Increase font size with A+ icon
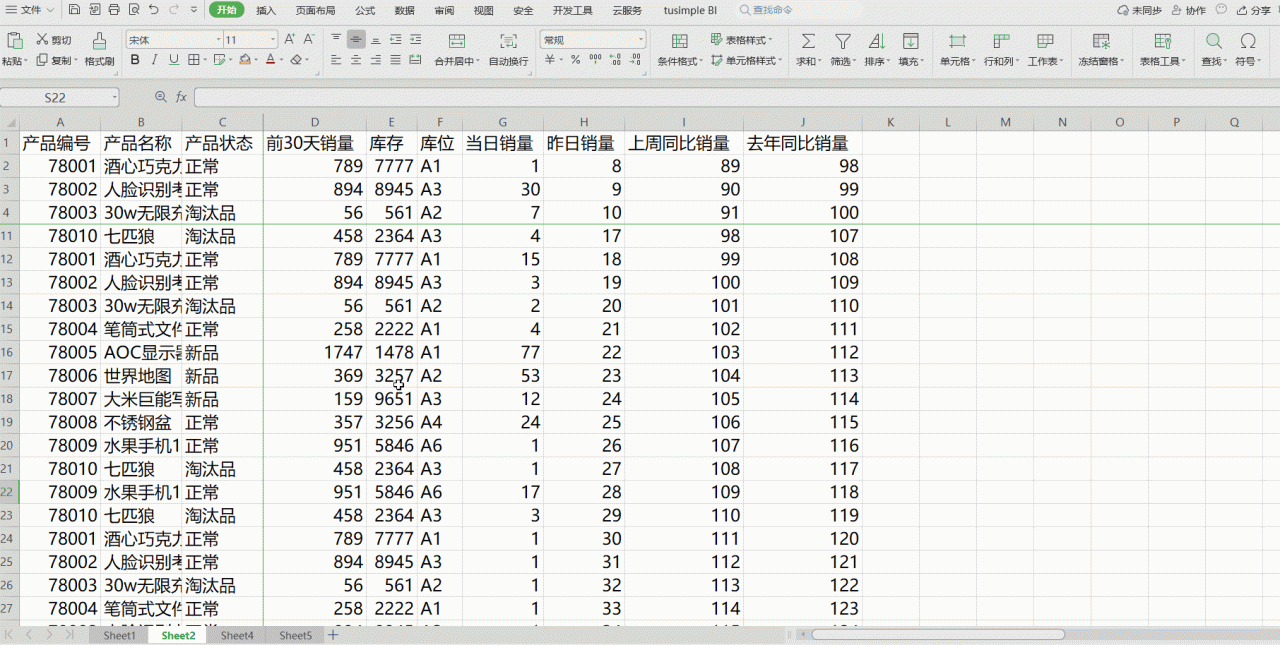Screen dimensions: 1280x645 point(290,40)
